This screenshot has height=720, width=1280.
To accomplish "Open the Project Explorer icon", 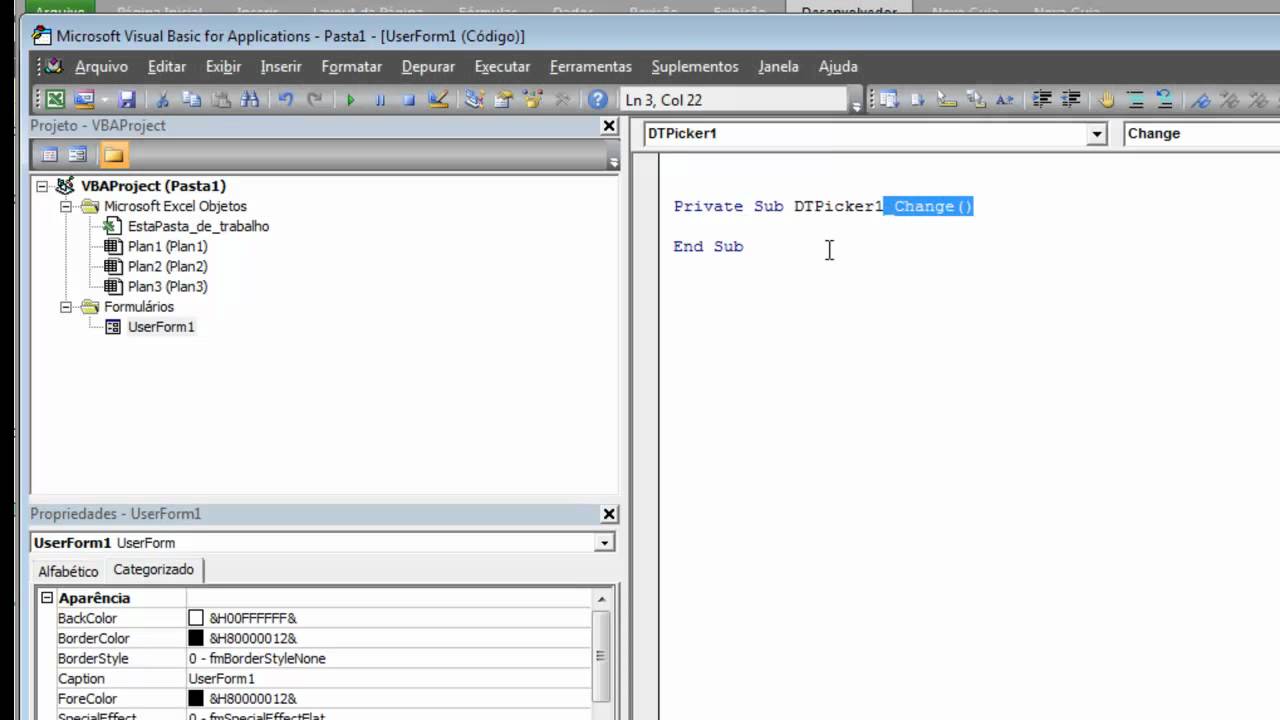I will pos(474,100).
